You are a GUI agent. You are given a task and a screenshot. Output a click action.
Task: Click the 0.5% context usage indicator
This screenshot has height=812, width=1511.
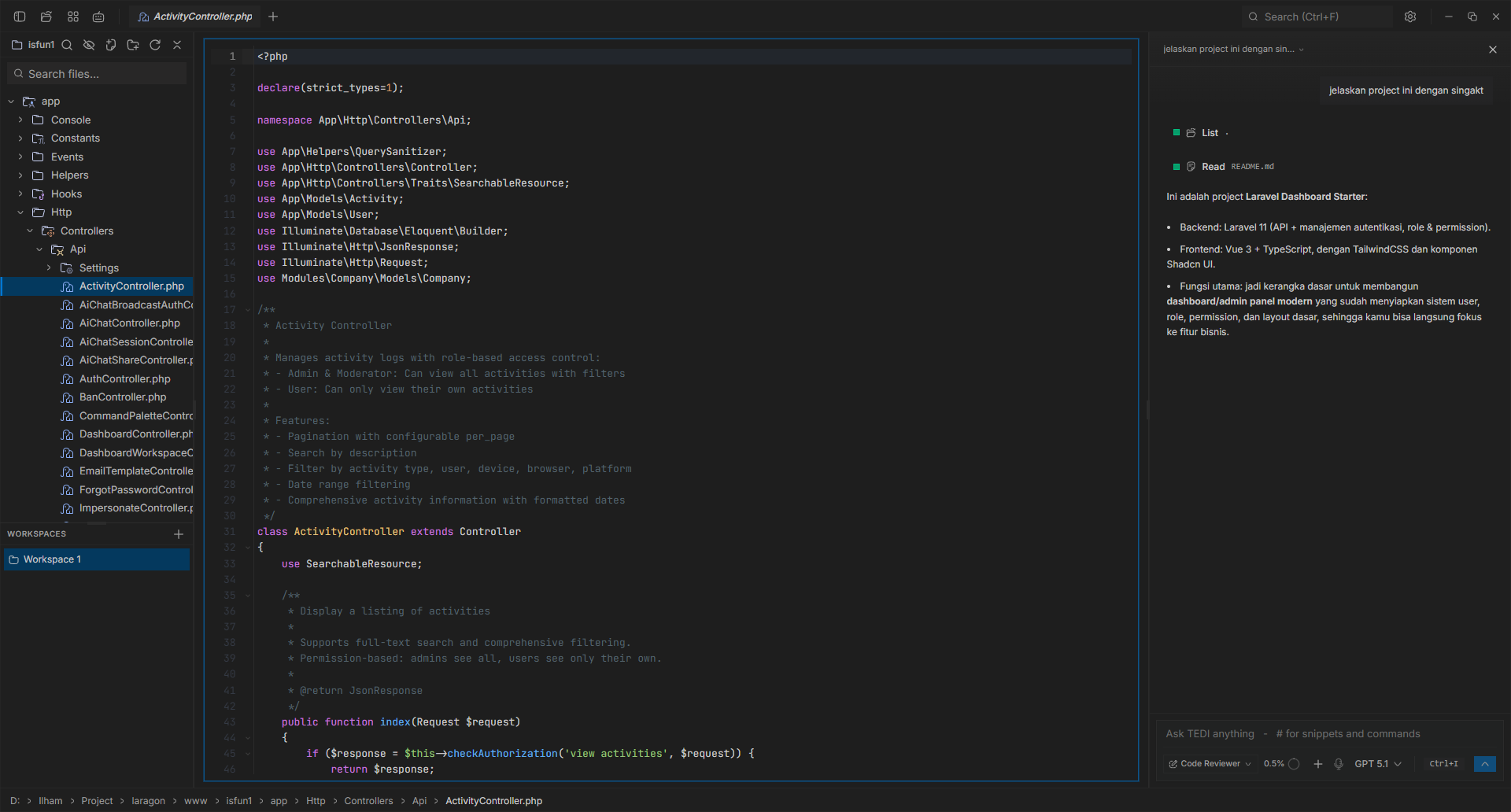click(1281, 764)
